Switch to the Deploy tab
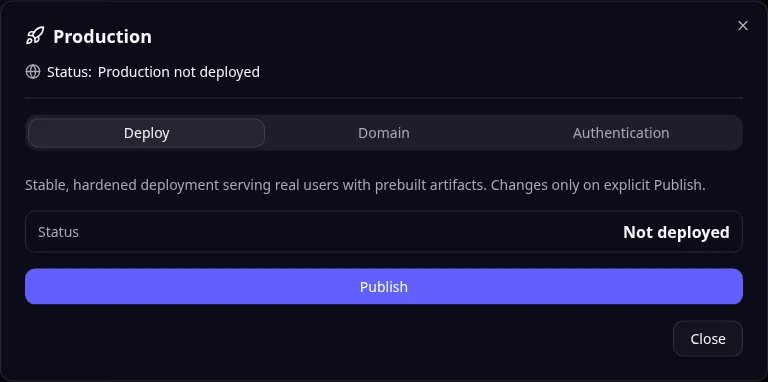Screen dimensions: 768x382 coord(146,133)
